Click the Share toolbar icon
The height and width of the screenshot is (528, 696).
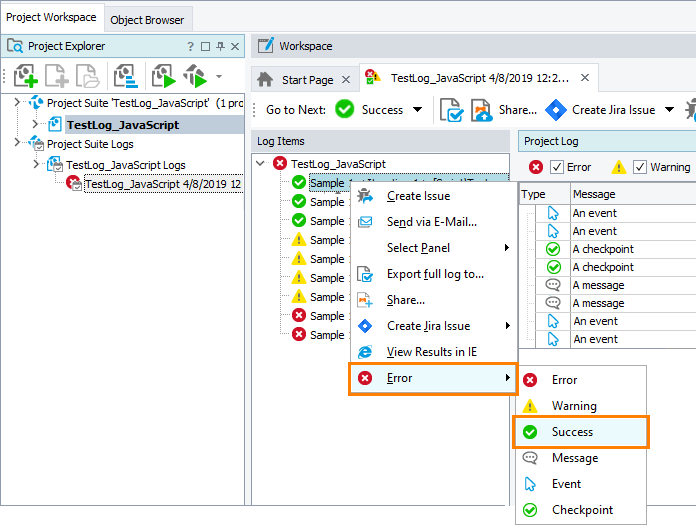coord(482,110)
